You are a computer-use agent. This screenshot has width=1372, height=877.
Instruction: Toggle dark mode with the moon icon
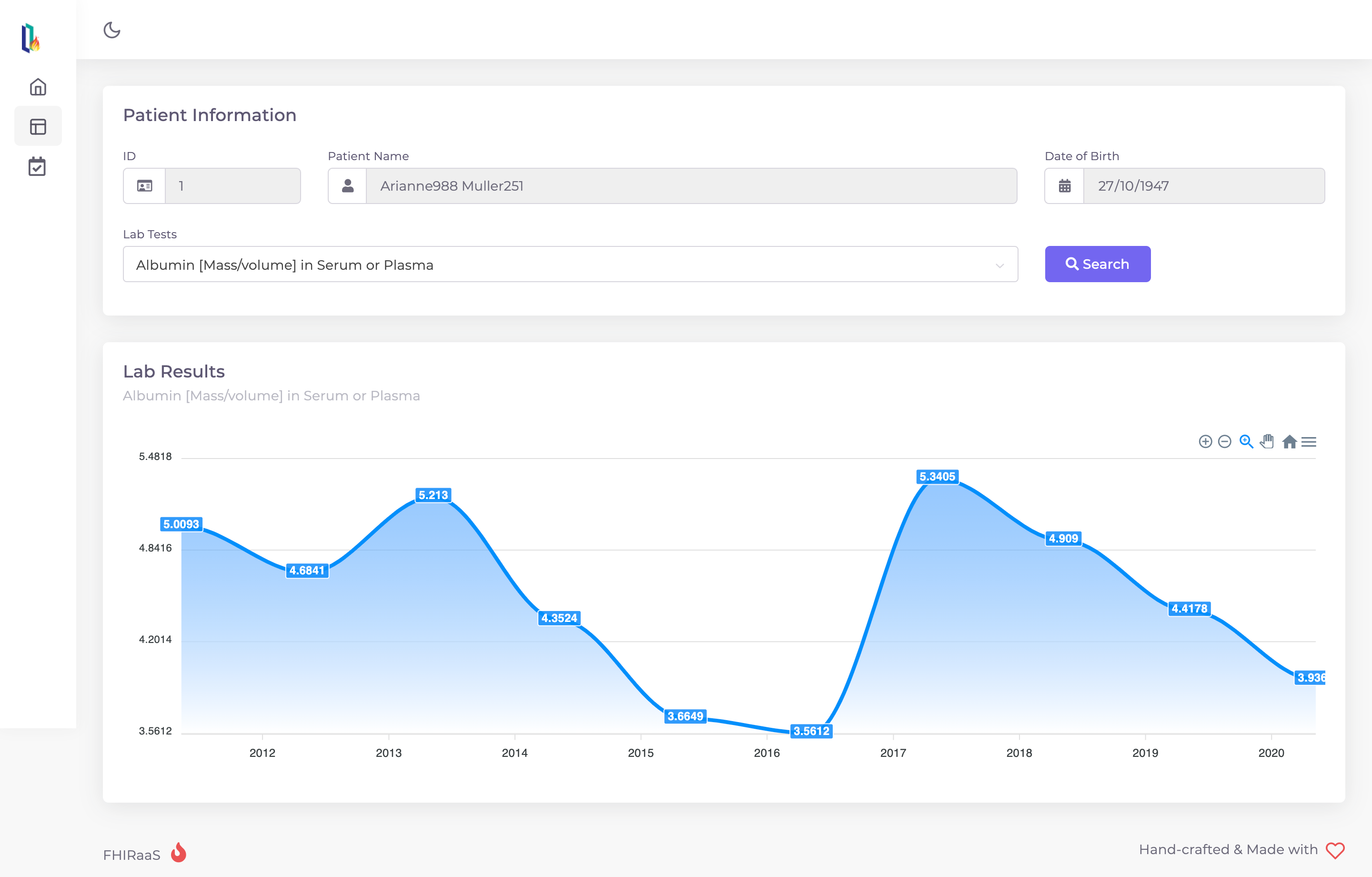[x=111, y=30]
